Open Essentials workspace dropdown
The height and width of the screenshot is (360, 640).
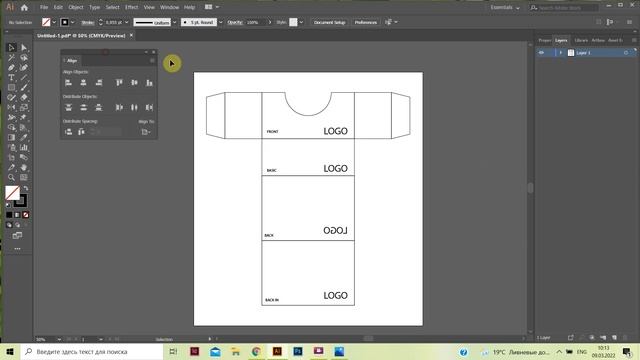505,7
